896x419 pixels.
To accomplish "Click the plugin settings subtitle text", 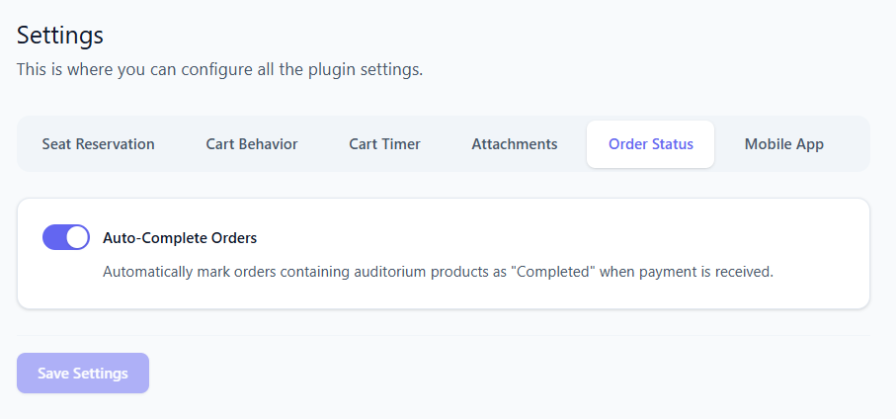I will pyautogui.click(x=220, y=70).
